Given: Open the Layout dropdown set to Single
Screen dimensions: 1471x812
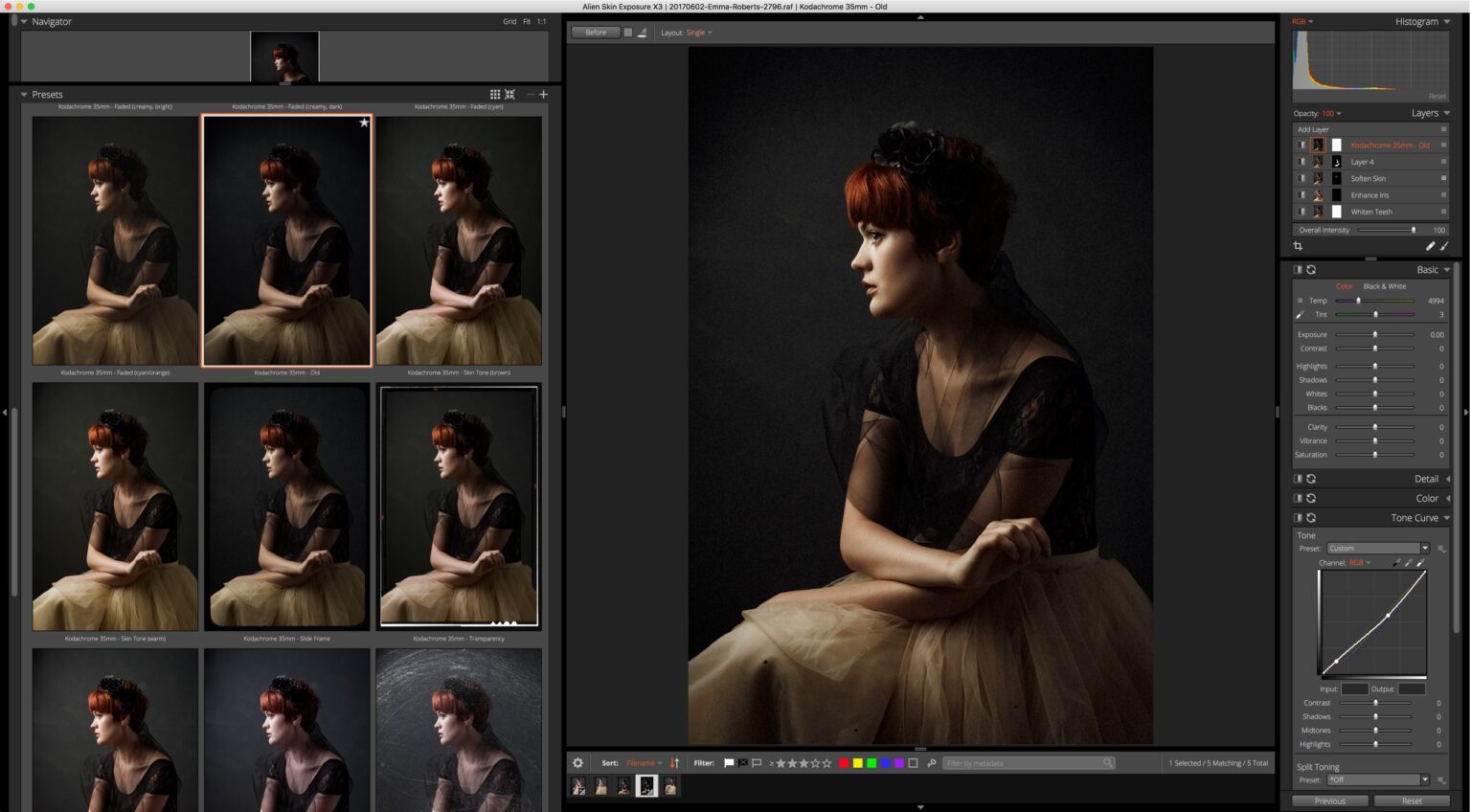Looking at the screenshot, I should [x=698, y=32].
